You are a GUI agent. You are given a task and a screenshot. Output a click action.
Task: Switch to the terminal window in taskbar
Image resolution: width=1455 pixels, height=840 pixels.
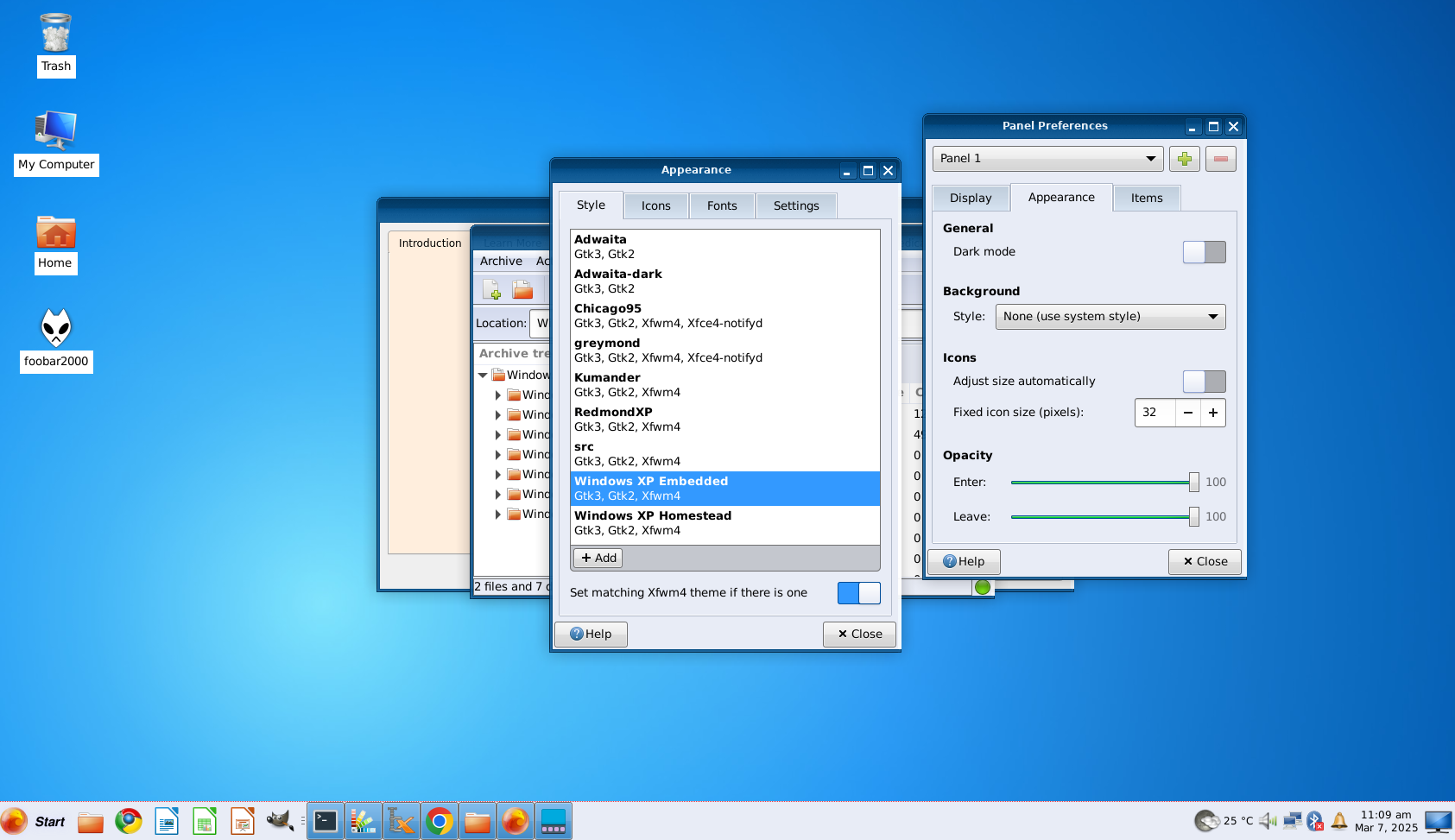(326, 821)
